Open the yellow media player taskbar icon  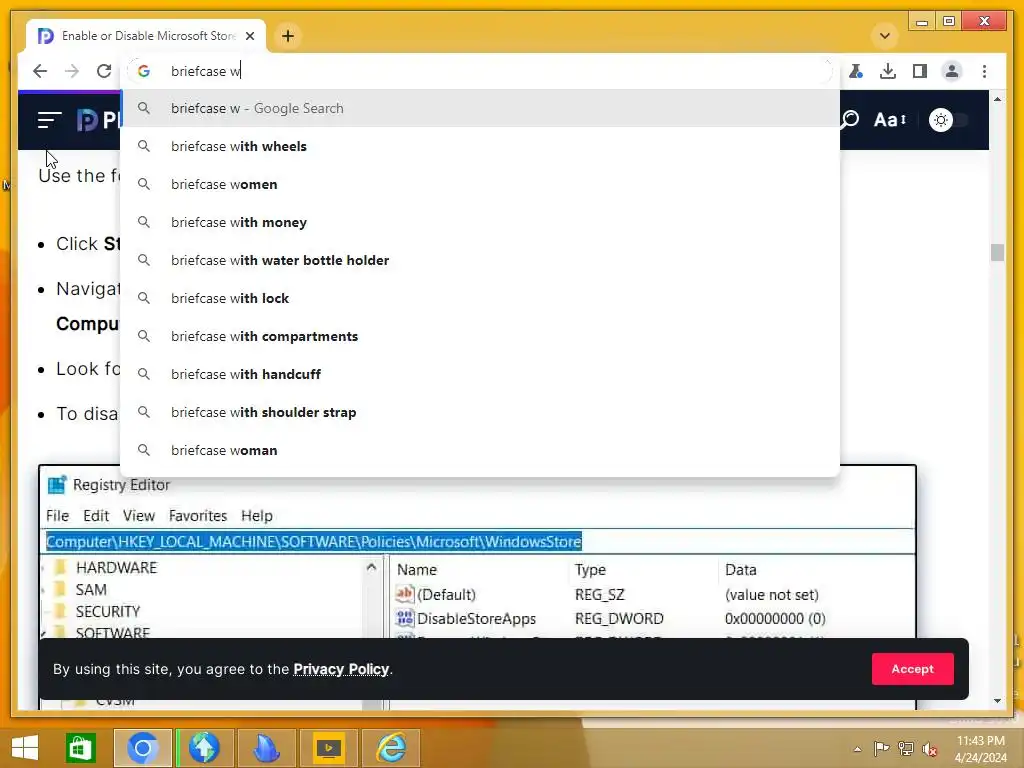[x=328, y=748]
